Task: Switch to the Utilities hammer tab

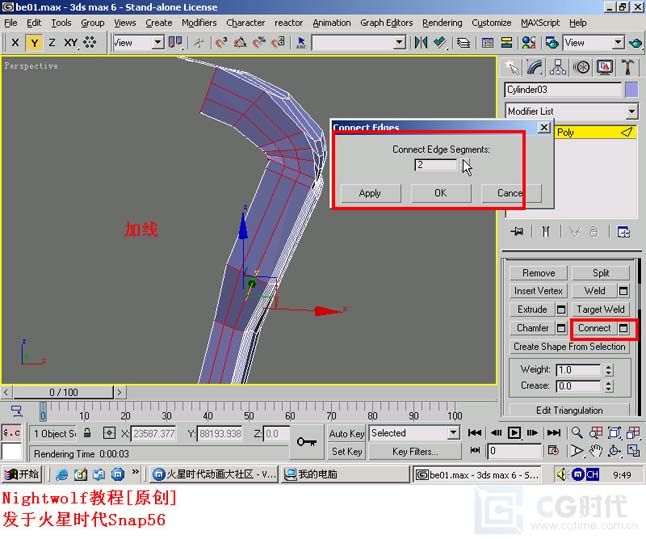Action: (x=627, y=67)
